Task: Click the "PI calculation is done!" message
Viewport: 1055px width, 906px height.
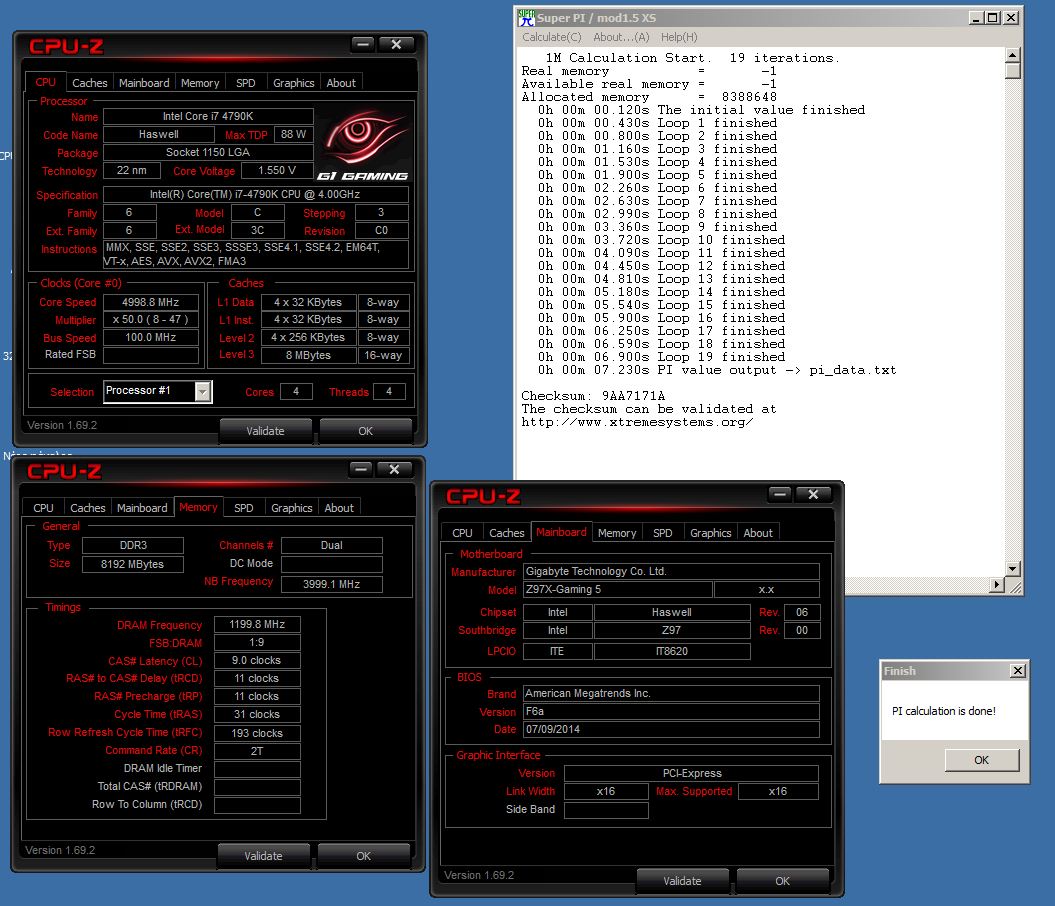Action: (944, 711)
